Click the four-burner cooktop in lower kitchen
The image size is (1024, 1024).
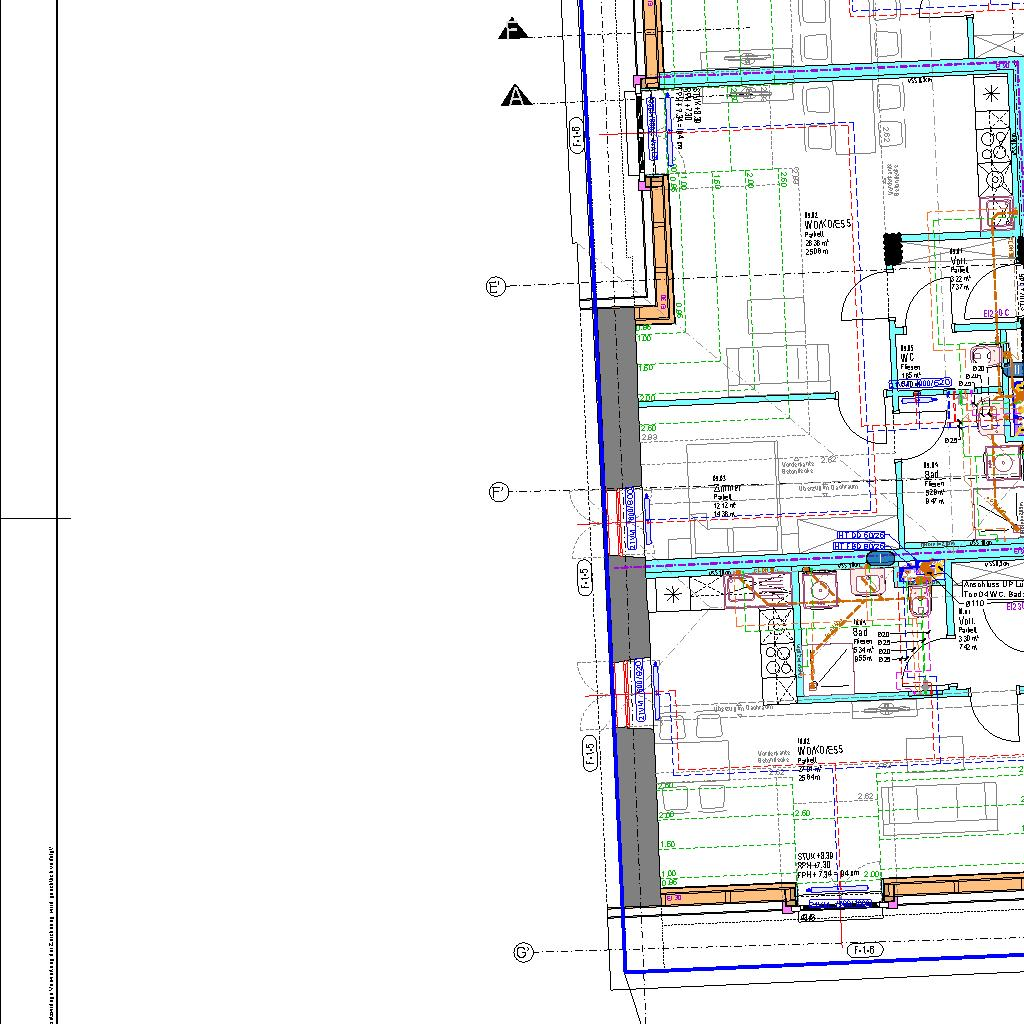coord(777,643)
